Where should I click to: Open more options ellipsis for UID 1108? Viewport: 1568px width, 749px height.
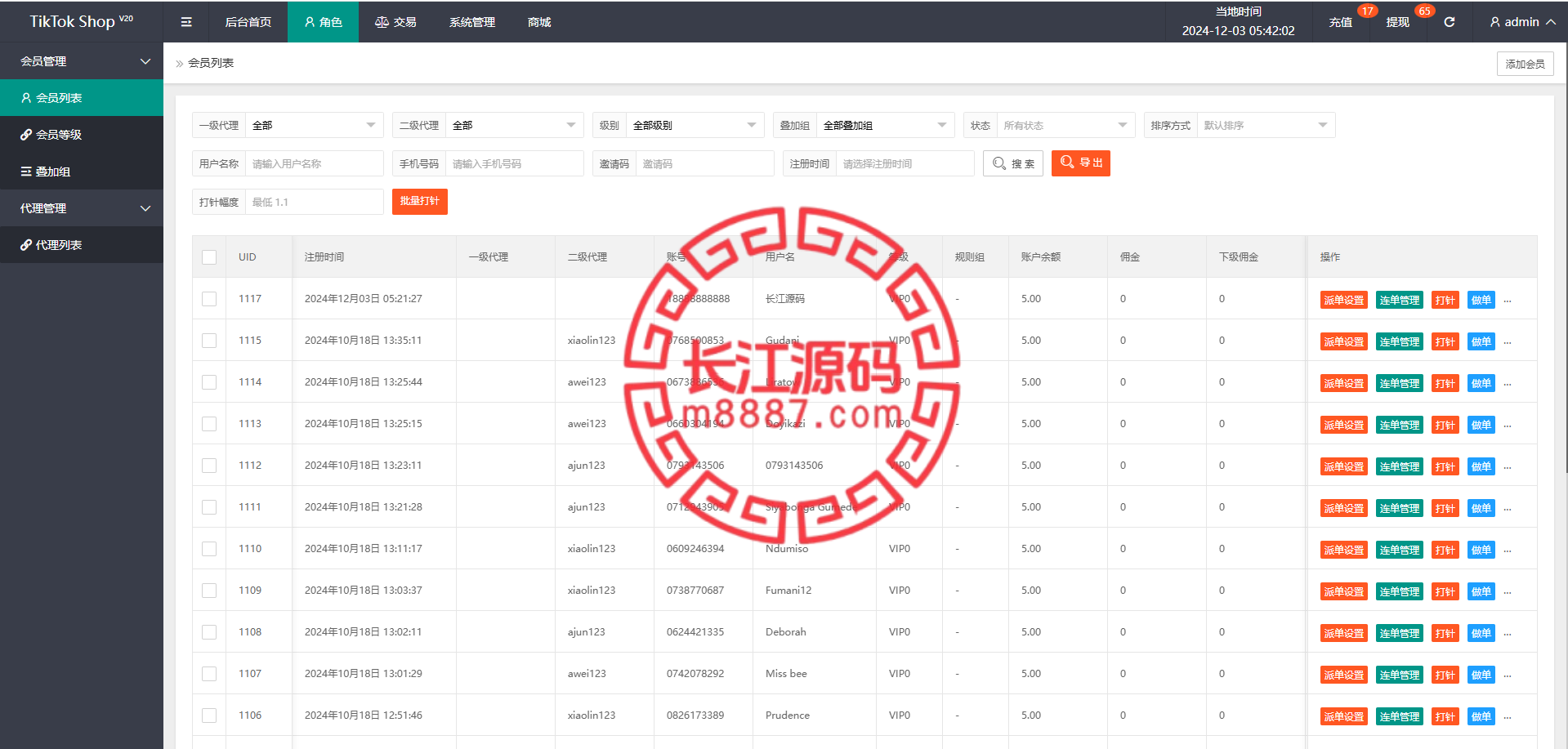[1508, 634]
